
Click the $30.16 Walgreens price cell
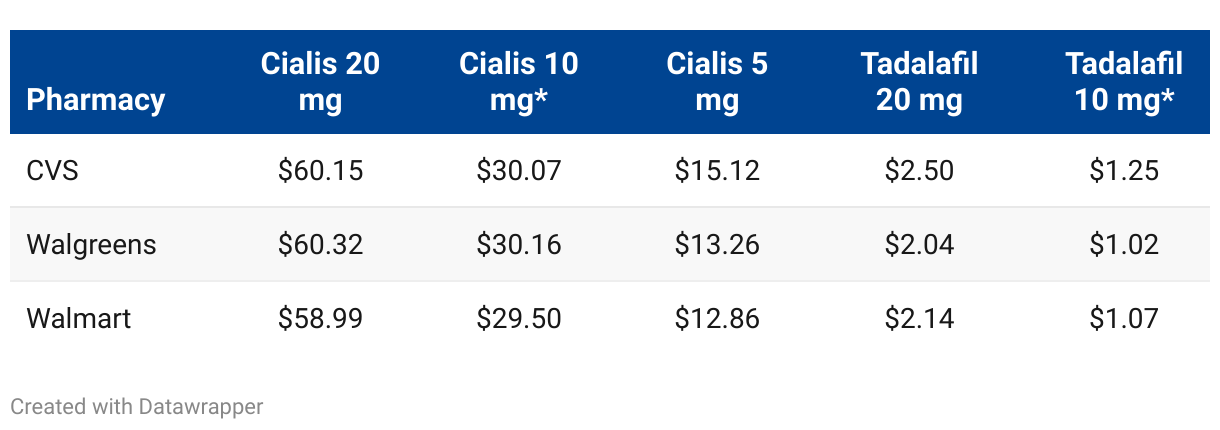(x=519, y=245)
